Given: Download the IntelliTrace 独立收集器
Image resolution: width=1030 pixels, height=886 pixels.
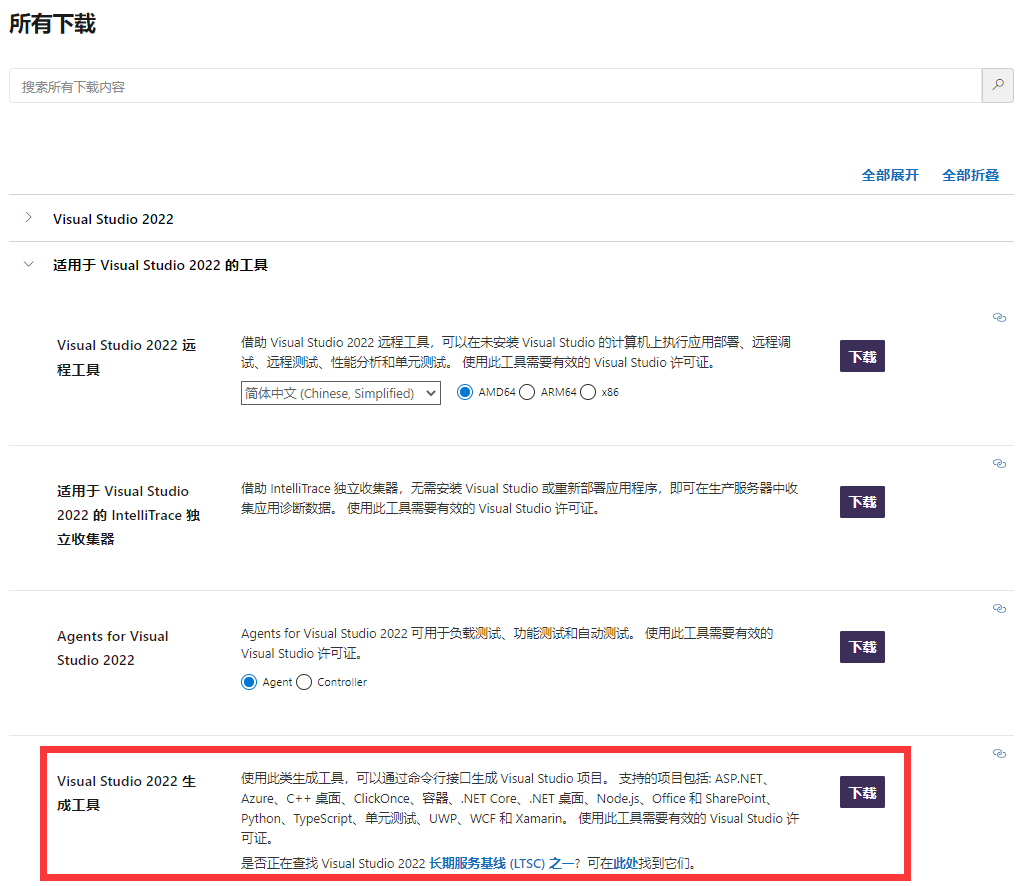Looking at the screenshot, I should tap(862, 502).
